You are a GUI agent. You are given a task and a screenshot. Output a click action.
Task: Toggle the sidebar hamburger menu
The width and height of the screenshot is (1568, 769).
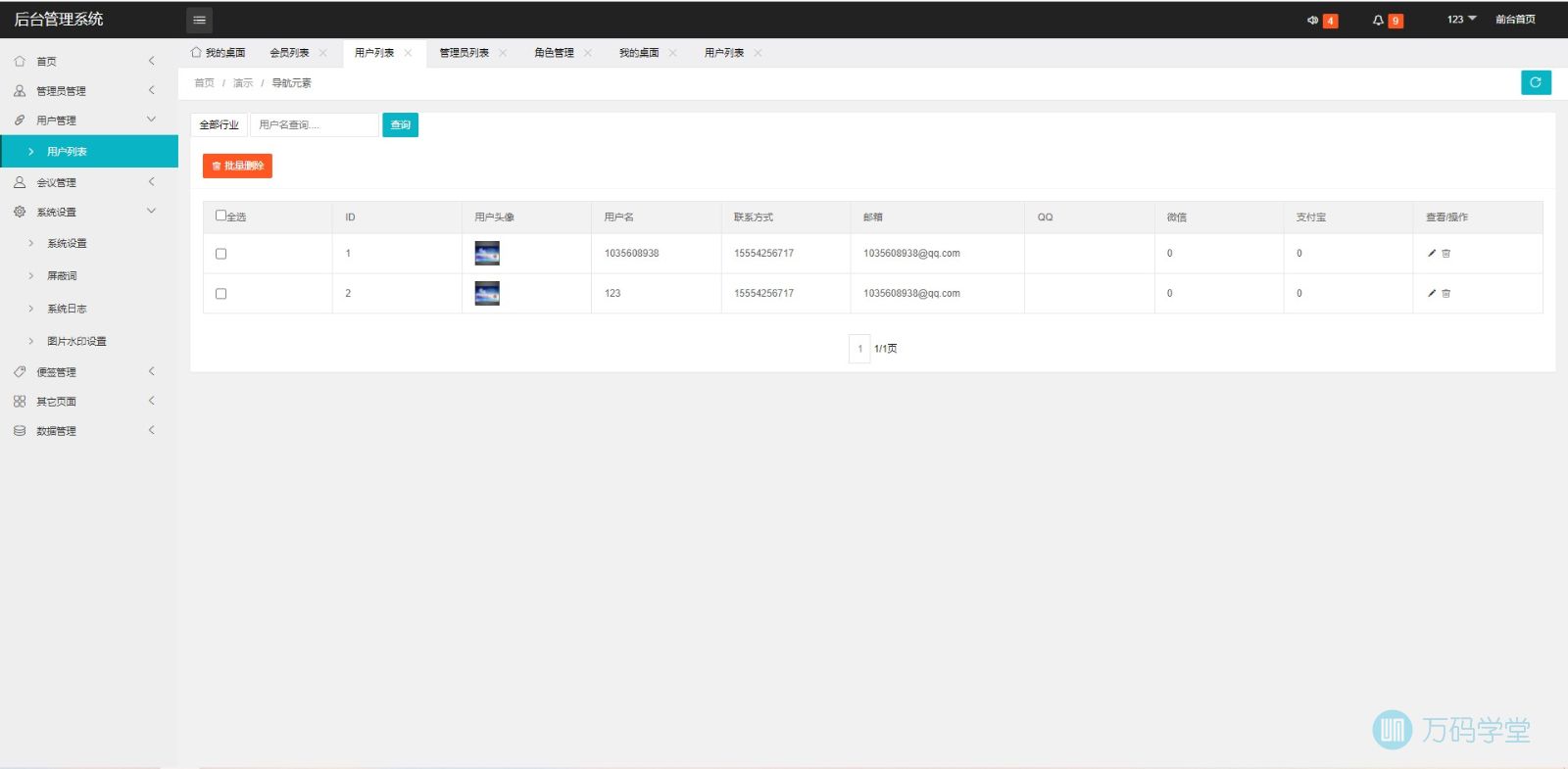pyautogui.click(x=199, y=20)
